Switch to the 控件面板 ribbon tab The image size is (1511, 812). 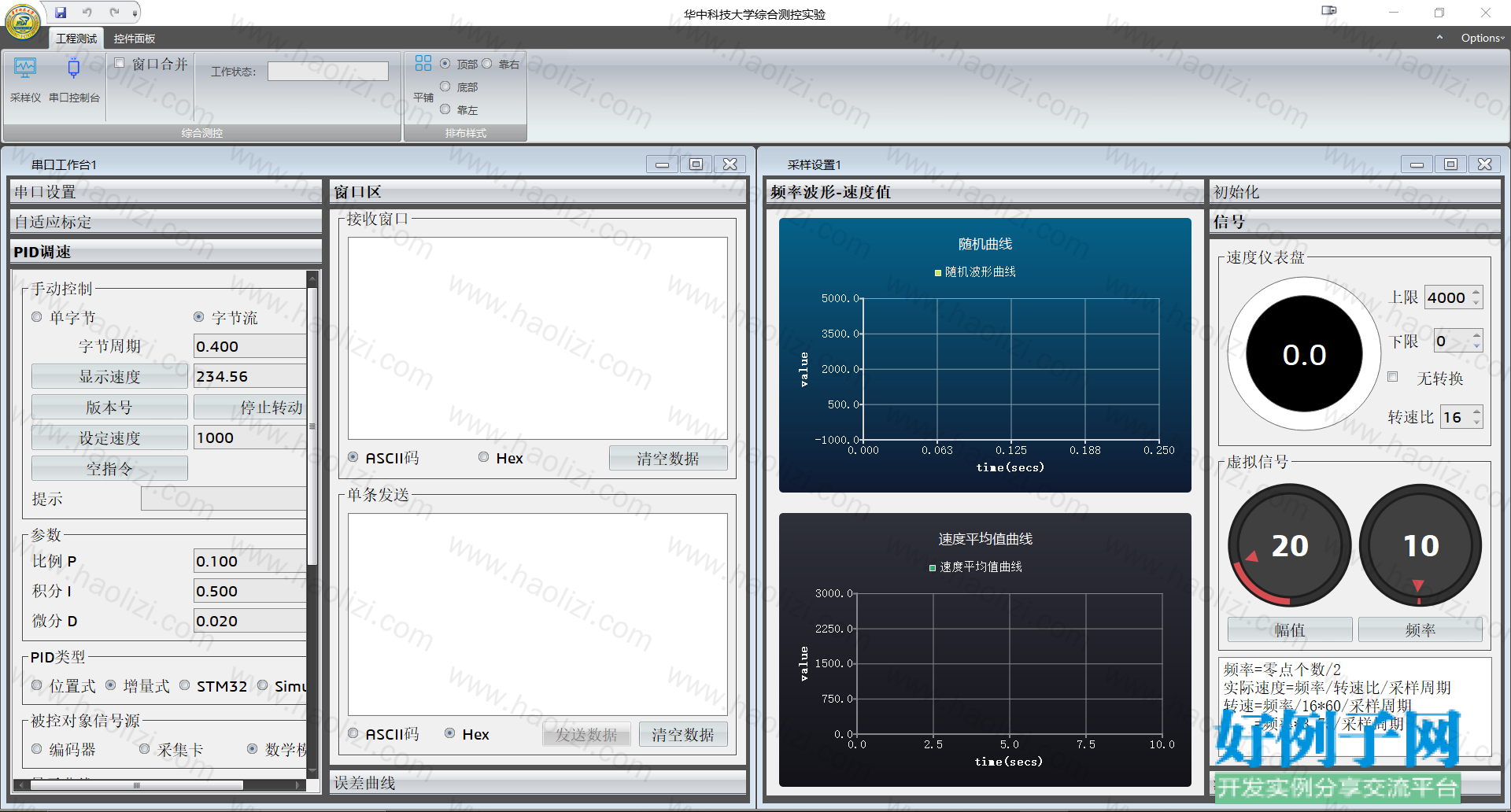pos(134,39)
